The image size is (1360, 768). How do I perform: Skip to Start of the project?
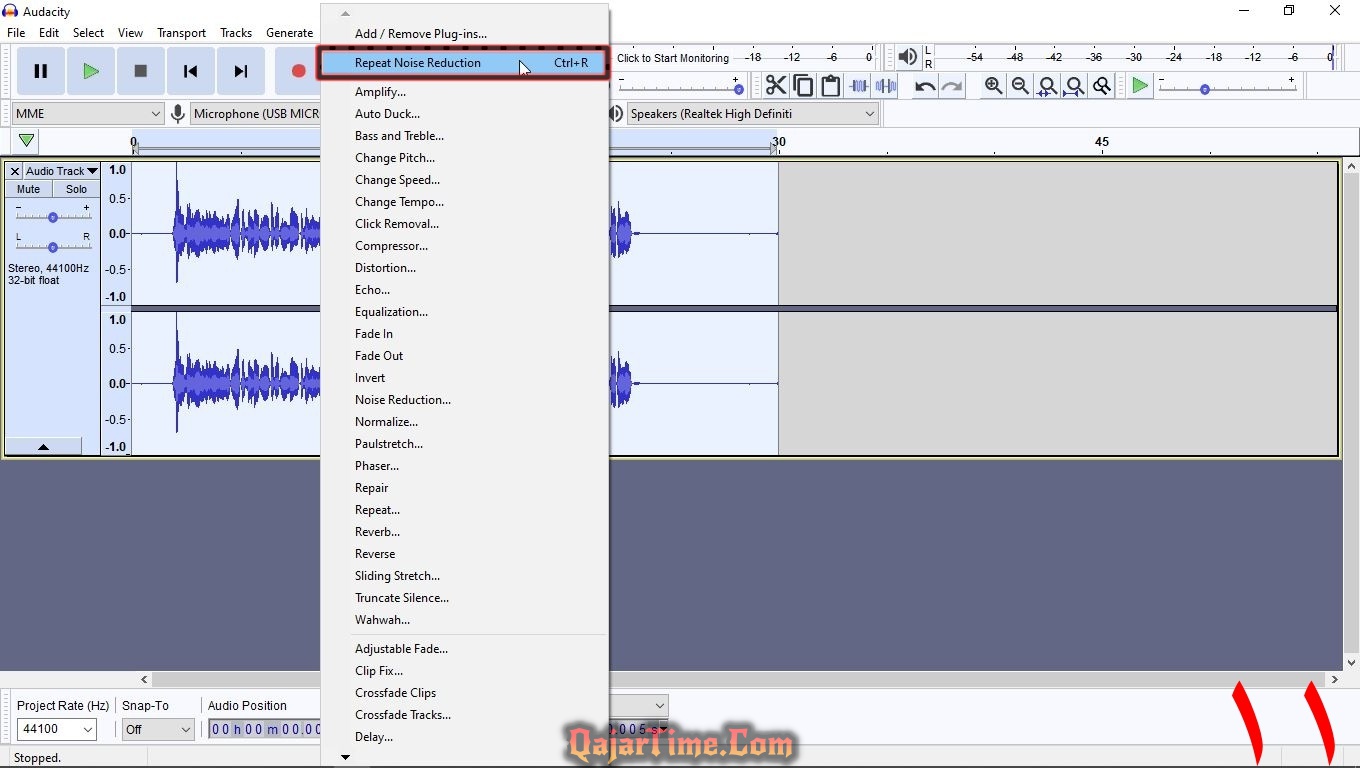(x=190, y=71)
